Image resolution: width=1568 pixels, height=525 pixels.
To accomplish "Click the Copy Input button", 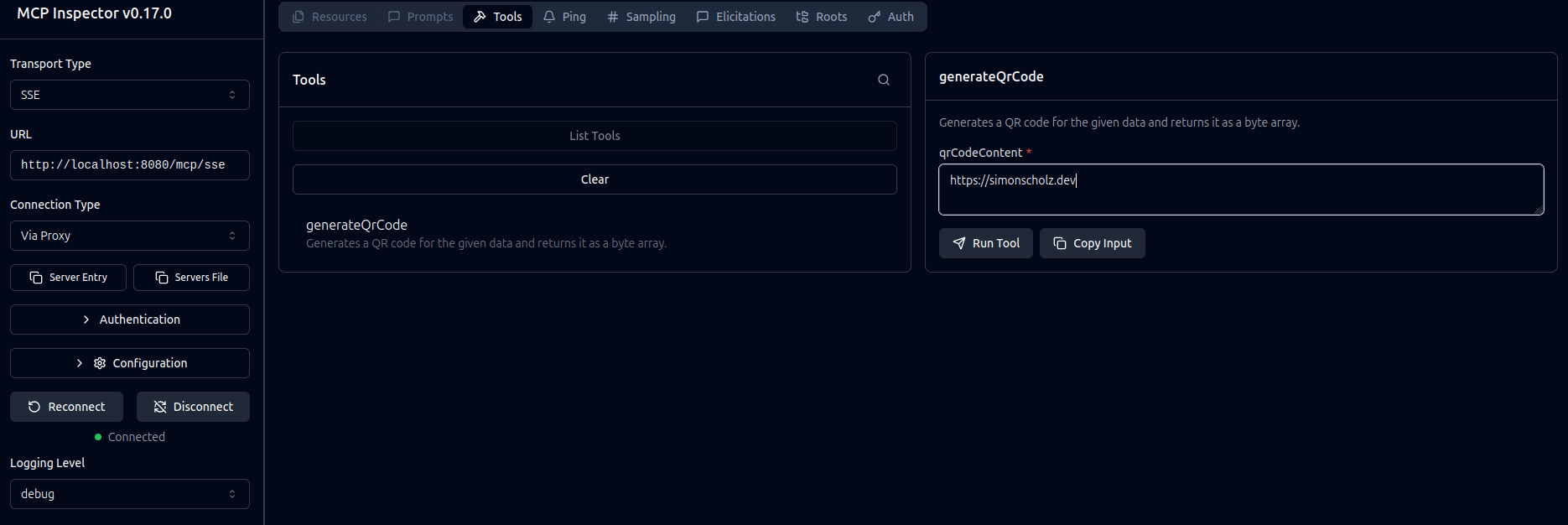I will coord(1092,243).
